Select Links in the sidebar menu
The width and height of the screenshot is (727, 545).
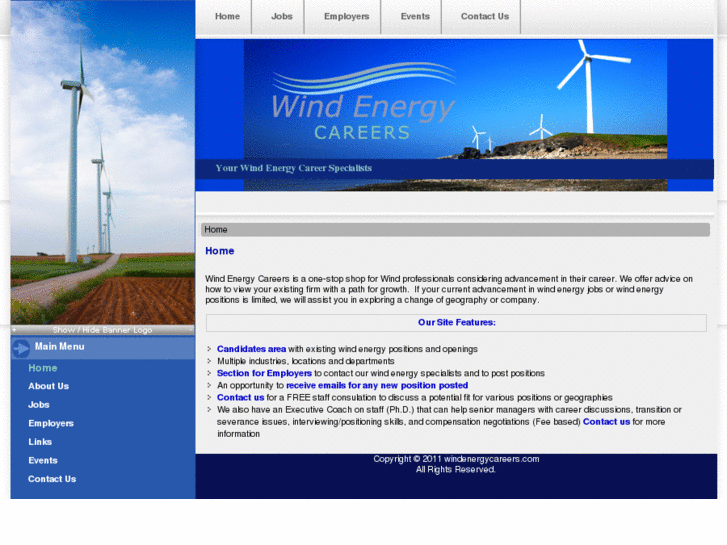click(40, 442)
